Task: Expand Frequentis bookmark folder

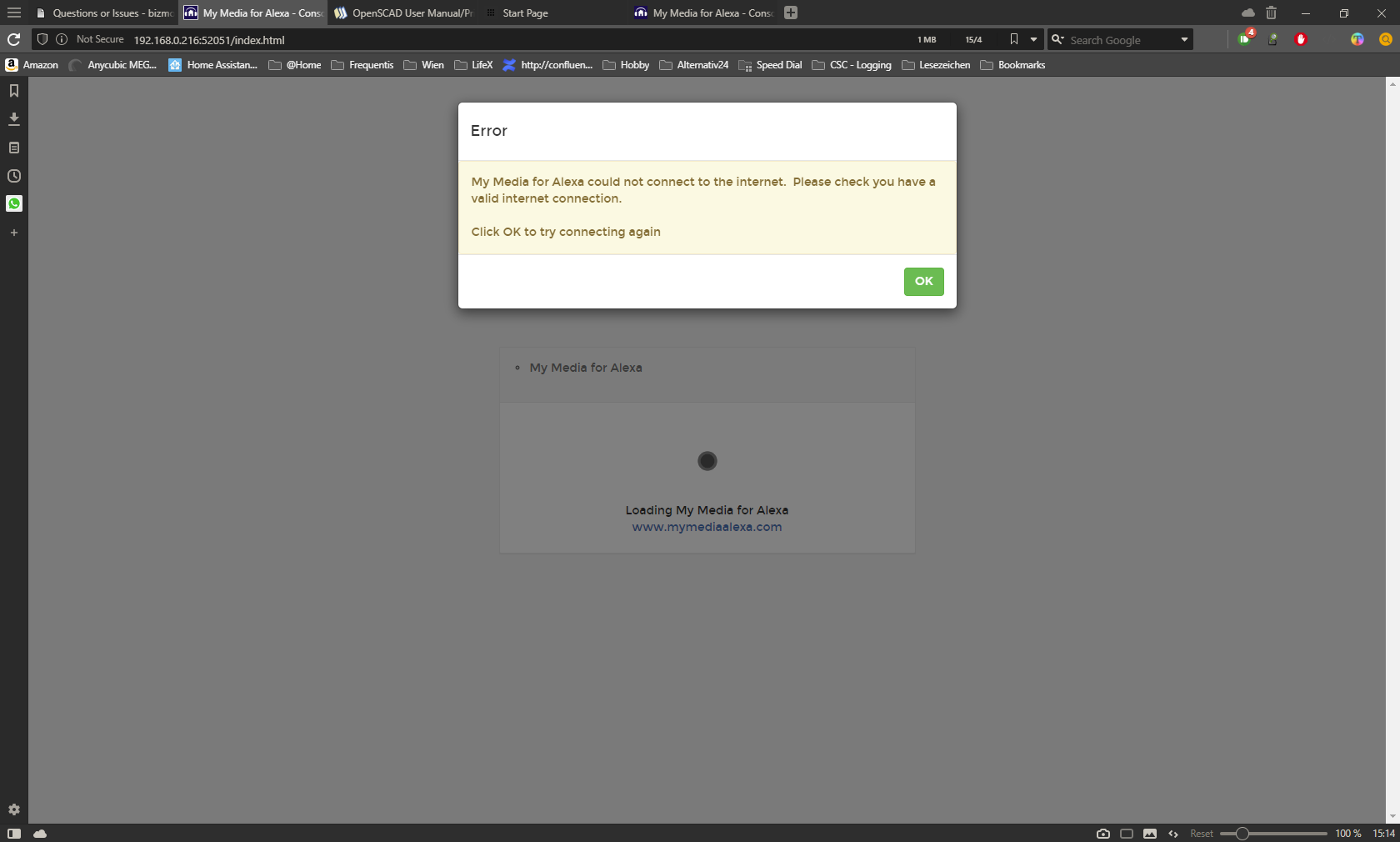Action: [x=362, y=65]
